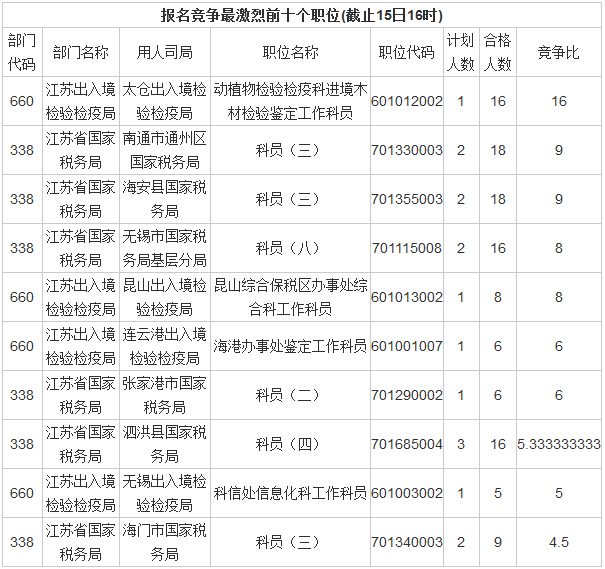Select the cell 张家港市国家税务局
Image resolution: width=605 pixels, height=569 pixels.
[x=165, y=395]
